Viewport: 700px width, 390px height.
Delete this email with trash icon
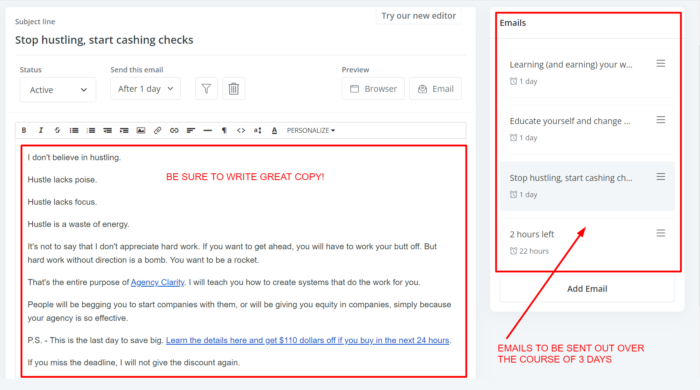click(233, 88)
